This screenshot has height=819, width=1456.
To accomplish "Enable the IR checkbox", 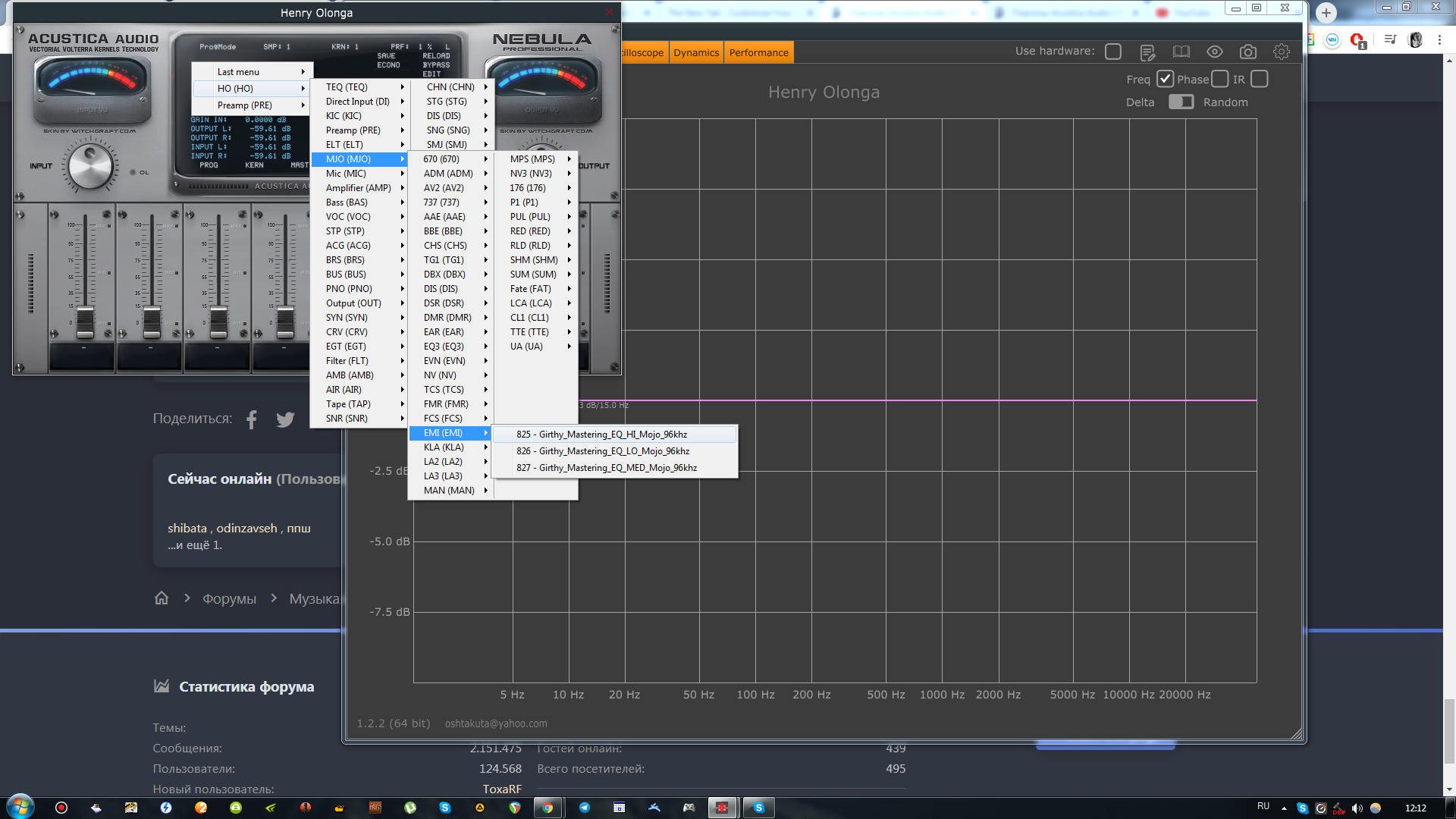I will 1259,79.
